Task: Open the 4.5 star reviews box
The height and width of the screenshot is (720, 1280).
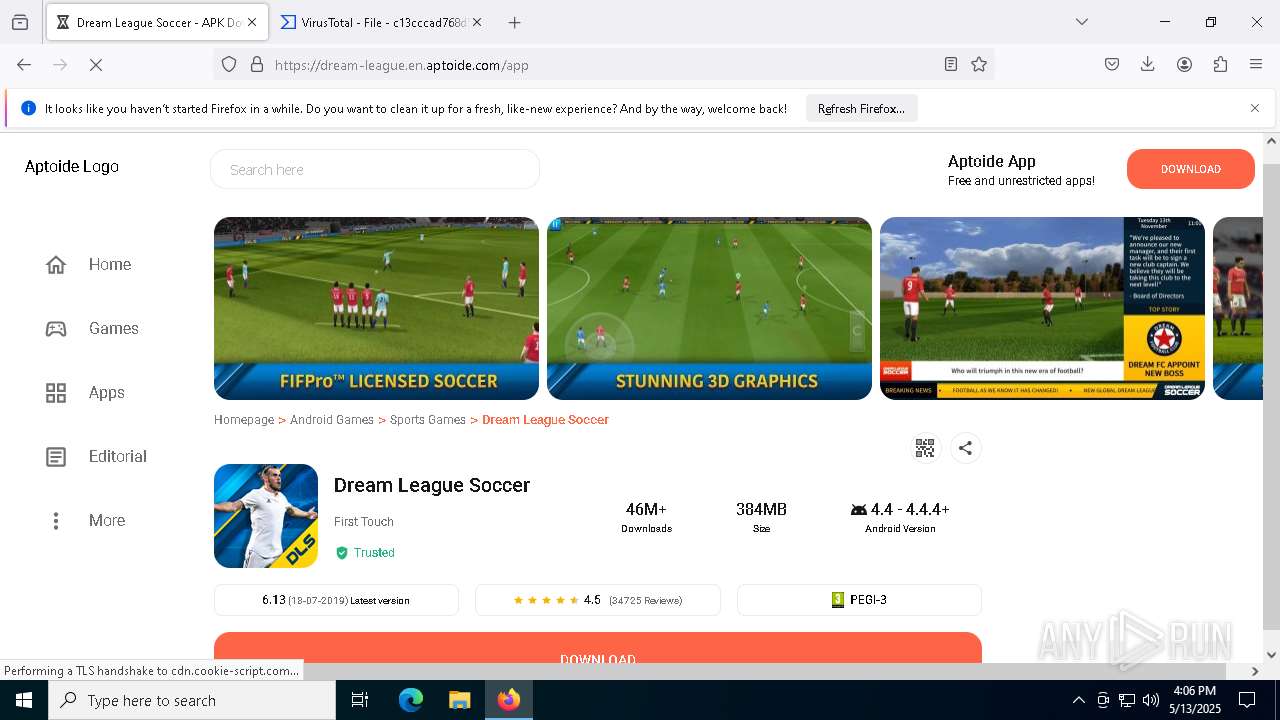Action: (x=598, y=600)
